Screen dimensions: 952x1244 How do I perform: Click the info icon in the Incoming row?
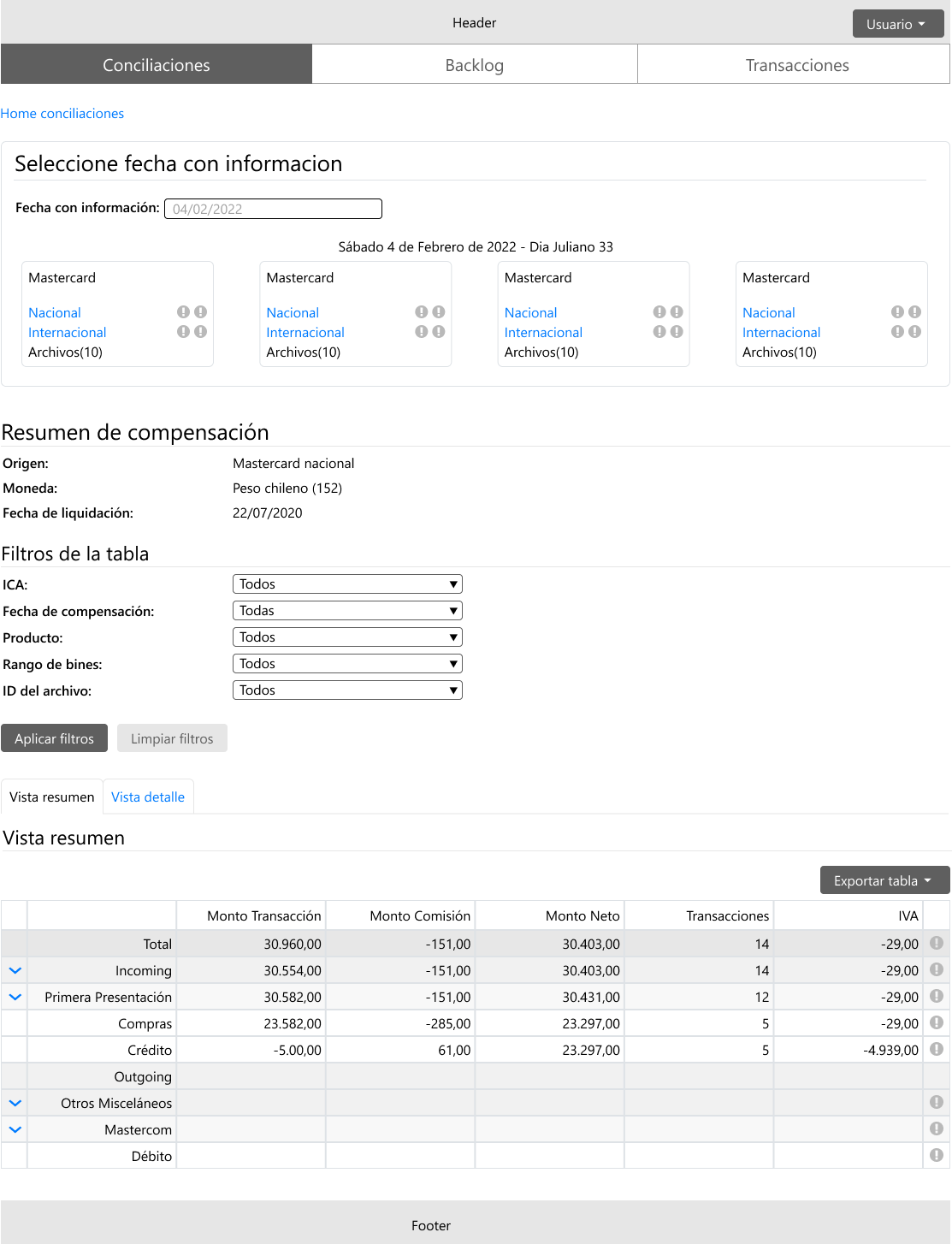[x=937, y=970]
